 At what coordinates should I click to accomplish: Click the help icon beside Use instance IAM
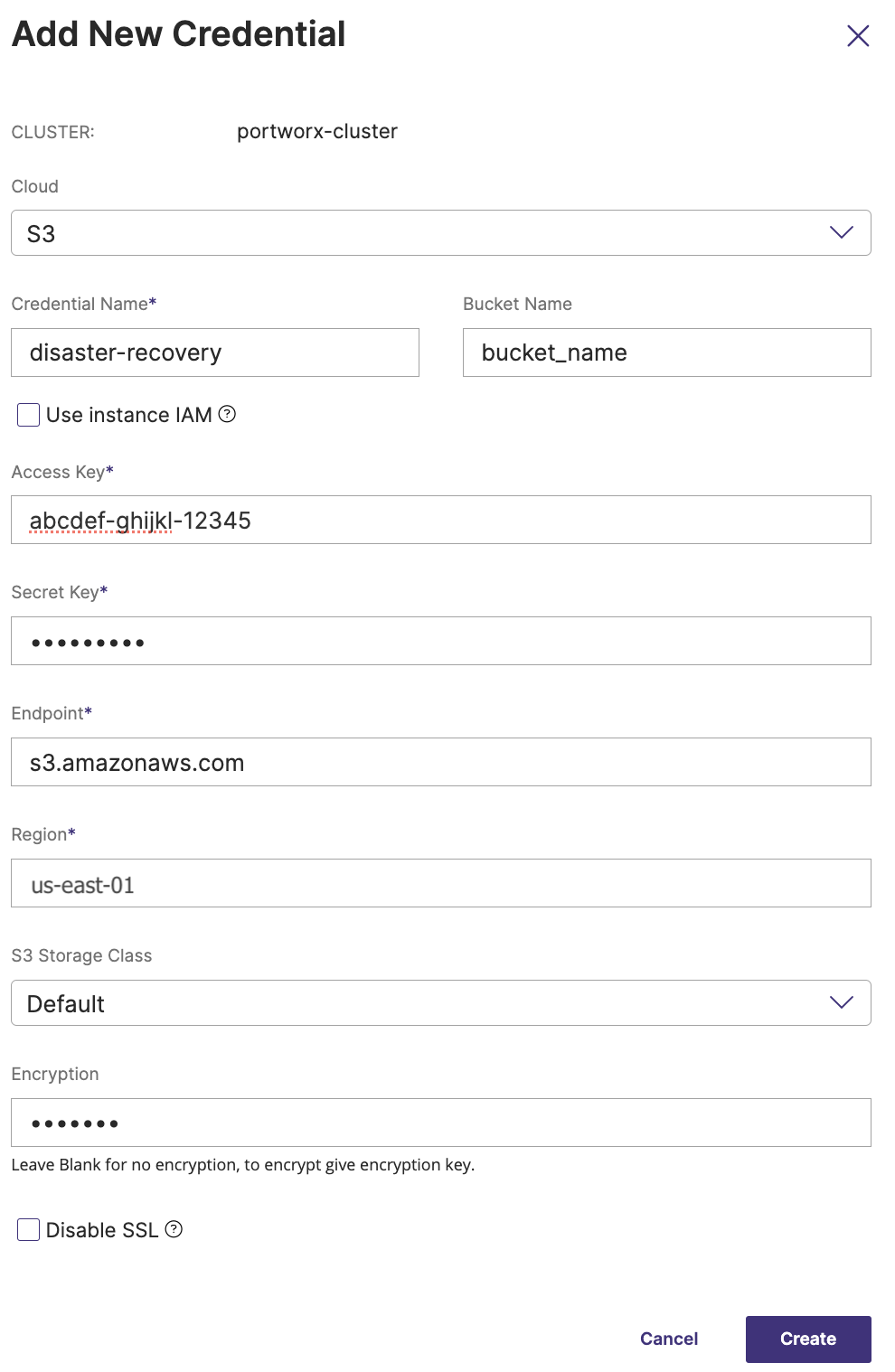(x=228, y=414)
